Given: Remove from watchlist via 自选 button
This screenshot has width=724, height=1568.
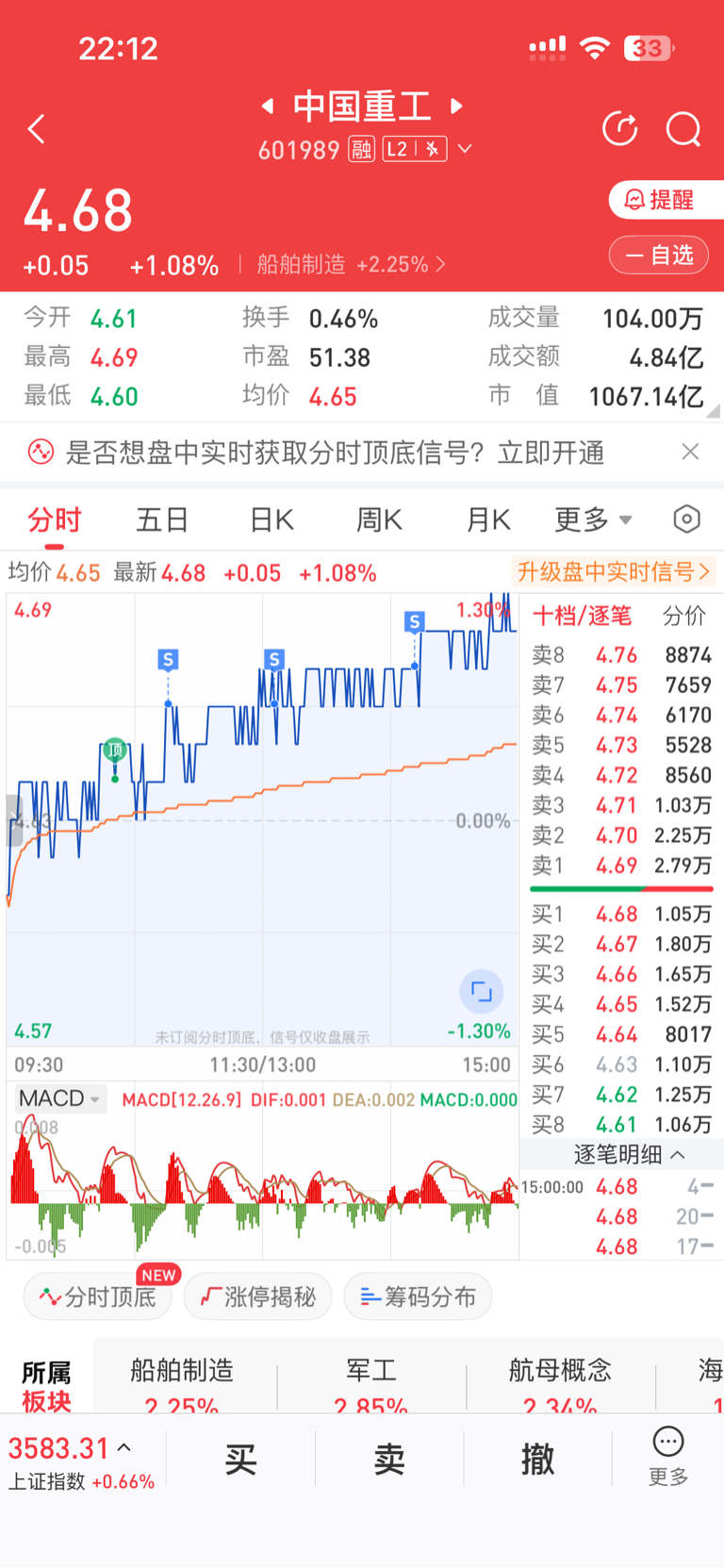Looking at the screenshot, I should [659, 255].
